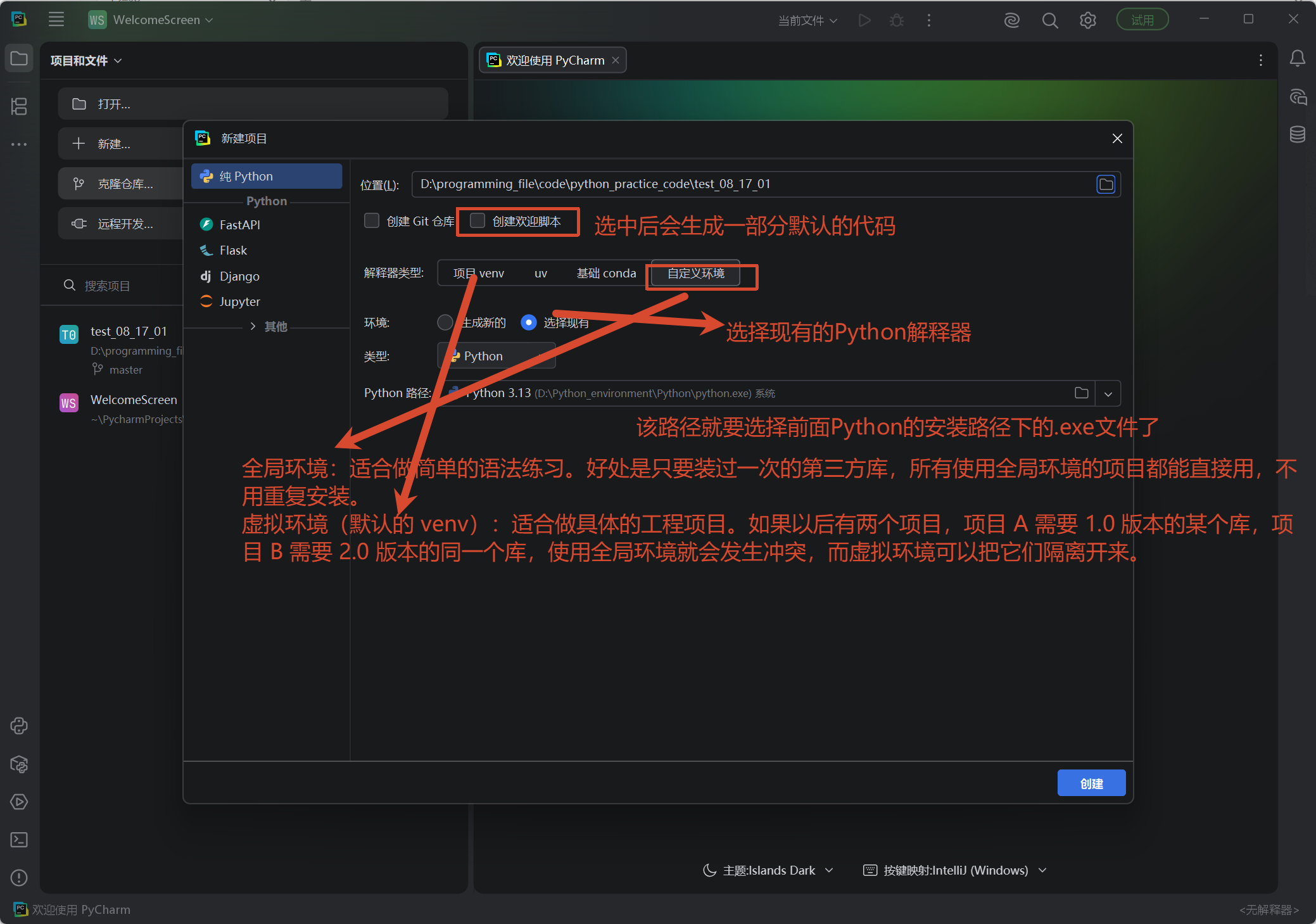Choose the Flask project type

click(x=267, y=250)
